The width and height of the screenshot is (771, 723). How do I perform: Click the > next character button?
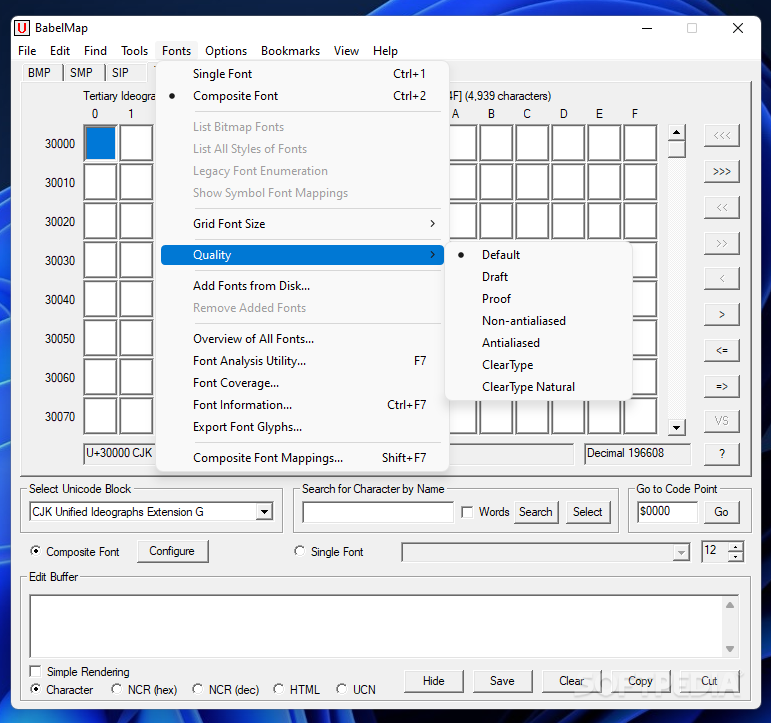(721, 315)
